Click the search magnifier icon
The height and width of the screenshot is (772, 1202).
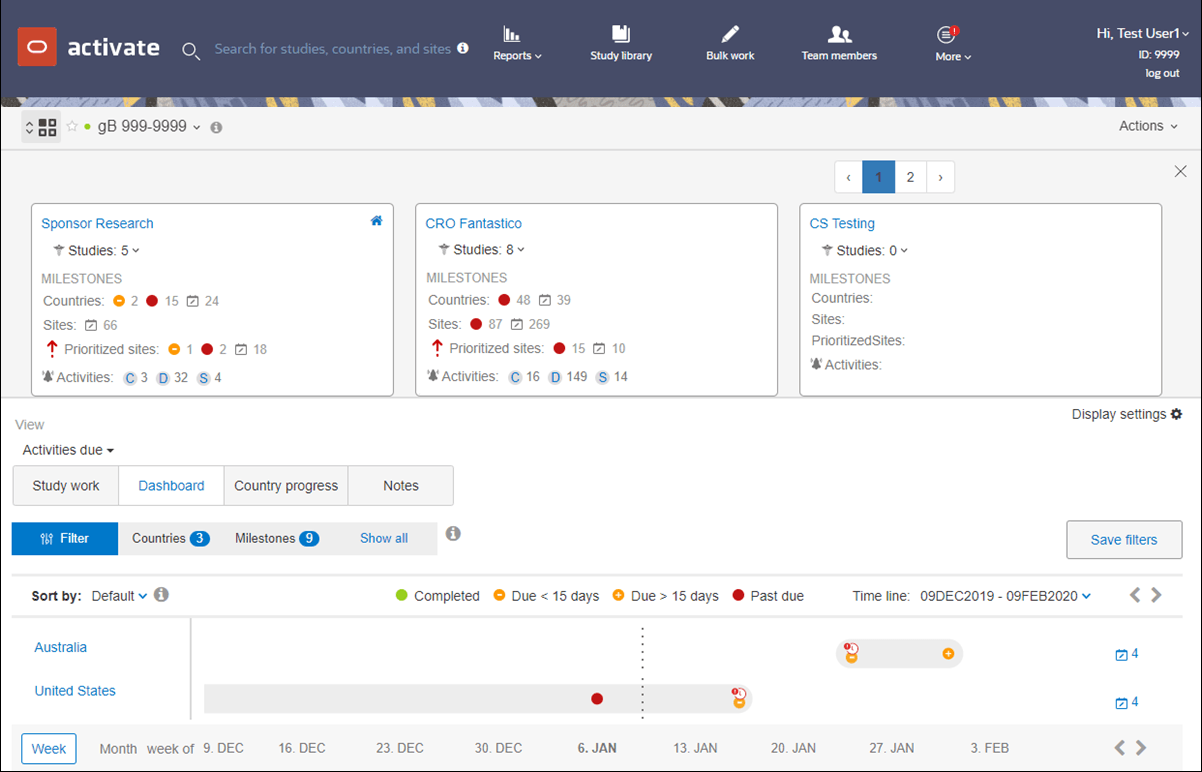coord(191,50)
